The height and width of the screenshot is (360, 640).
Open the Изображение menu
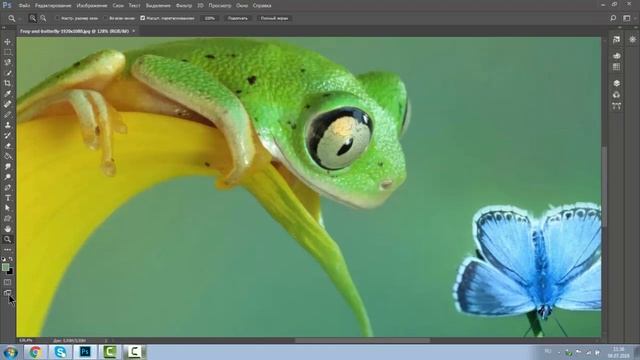pyautogui.click(x=92, y=6)
